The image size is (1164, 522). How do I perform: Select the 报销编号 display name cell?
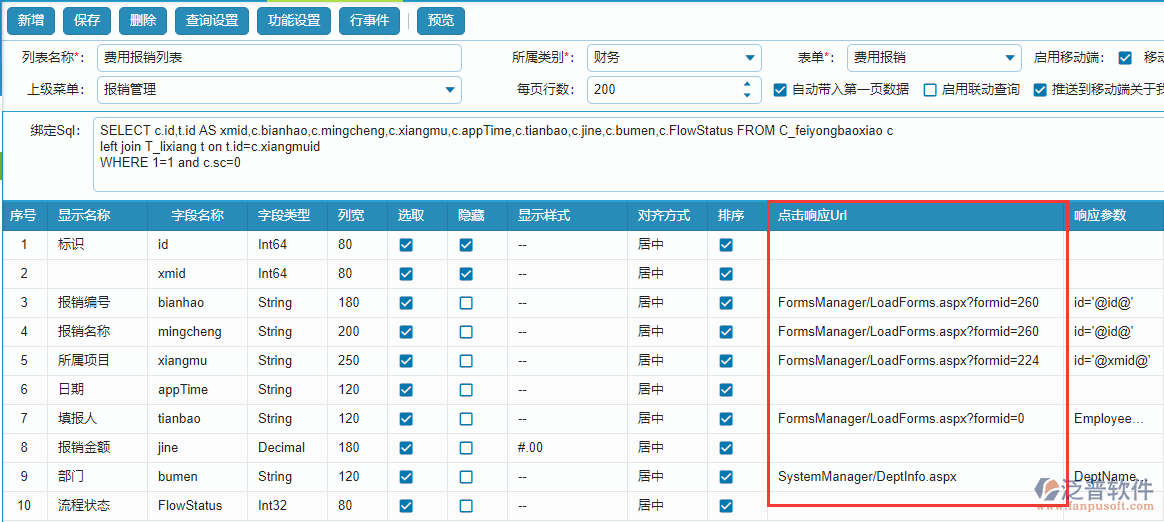coord(97,302)
